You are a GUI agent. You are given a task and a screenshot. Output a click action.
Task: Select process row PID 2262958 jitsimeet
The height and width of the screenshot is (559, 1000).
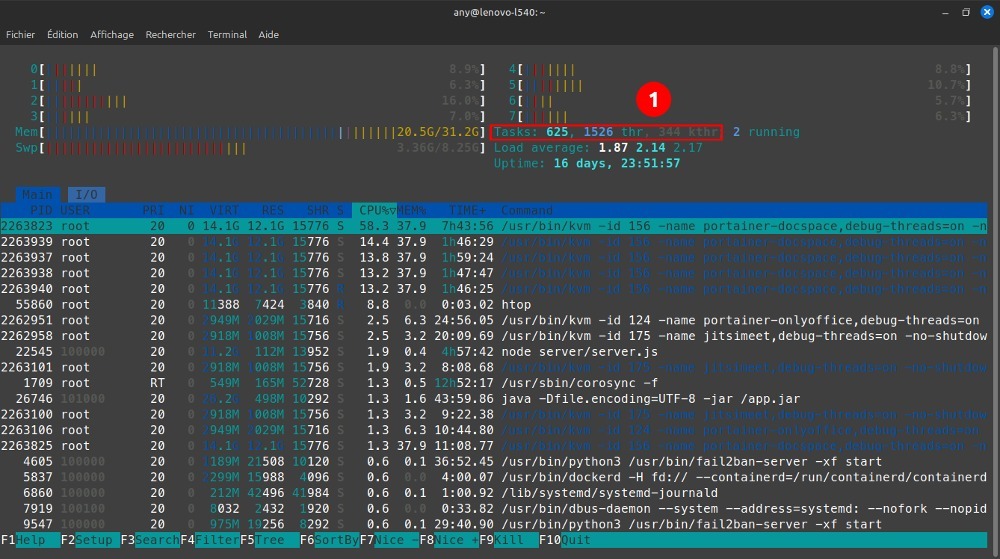494,336
